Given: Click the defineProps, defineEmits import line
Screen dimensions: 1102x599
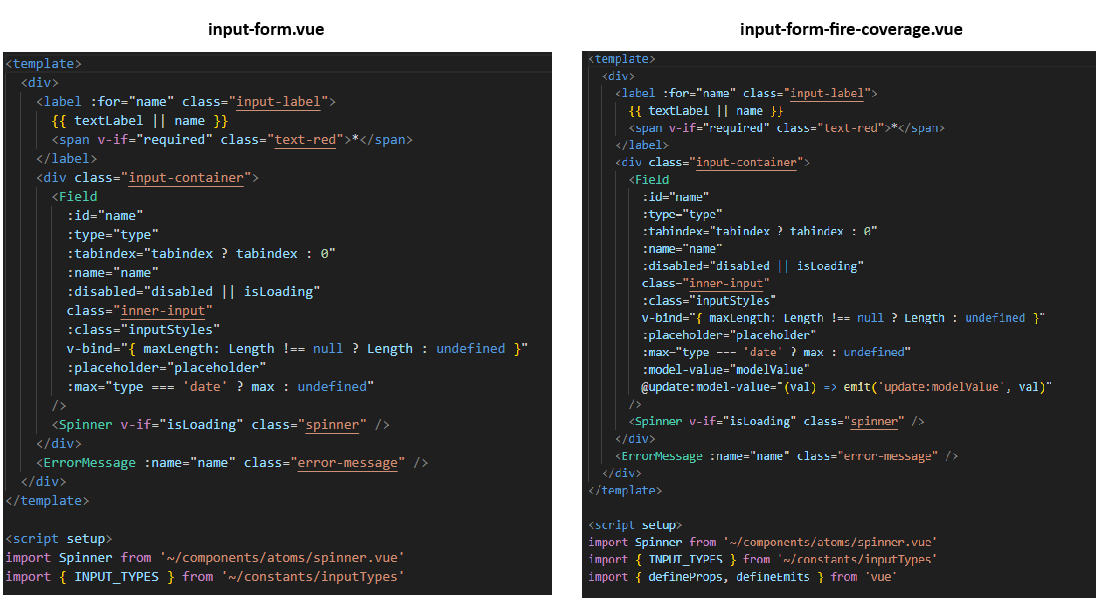Looking at the screenshot, I should pyautogui.click(x=742, y=576).
